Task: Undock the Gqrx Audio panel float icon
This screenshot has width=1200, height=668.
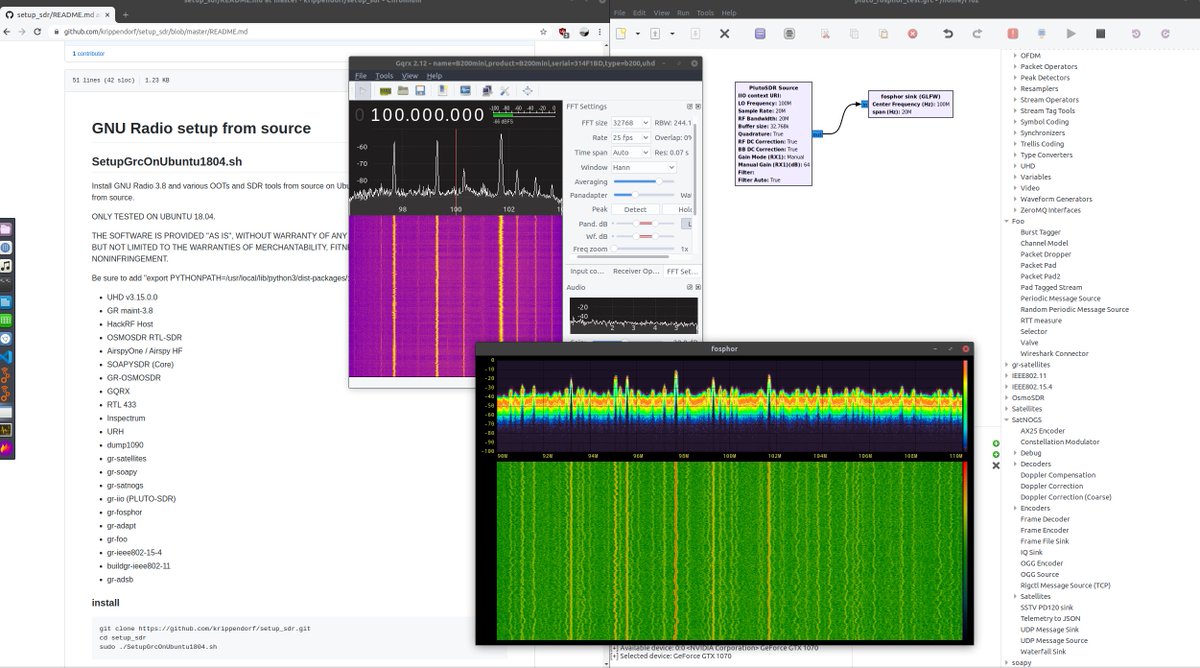Action: 689,287
